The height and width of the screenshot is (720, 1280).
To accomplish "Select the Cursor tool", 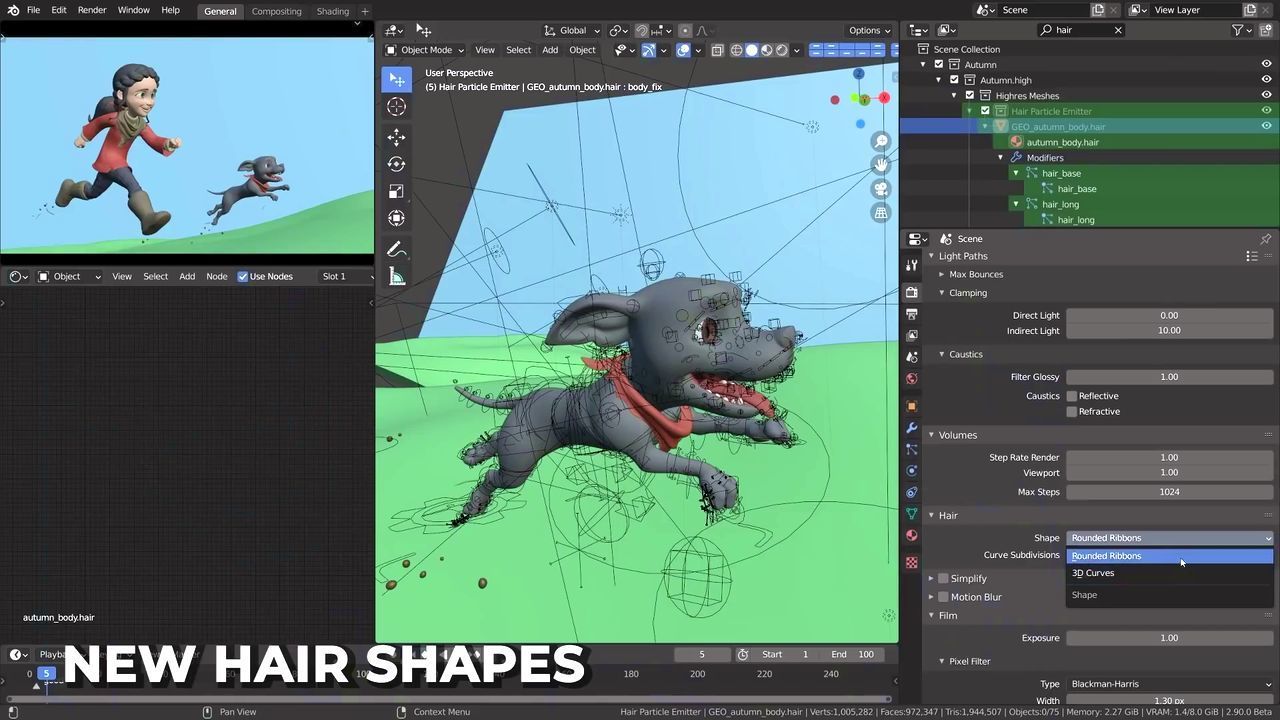I will coord(396,107).
